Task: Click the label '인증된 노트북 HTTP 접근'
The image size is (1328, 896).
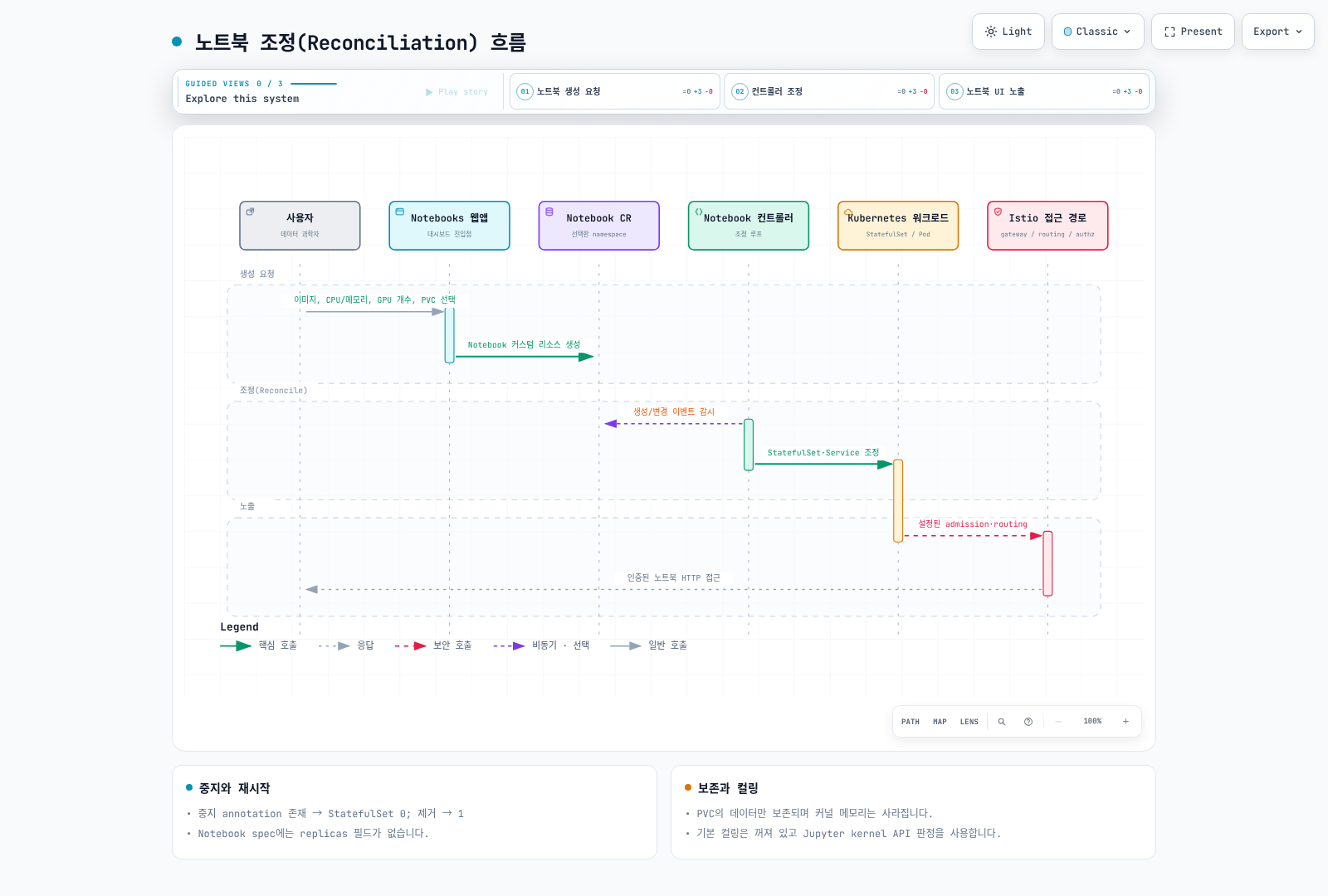Action: [673, 578]
